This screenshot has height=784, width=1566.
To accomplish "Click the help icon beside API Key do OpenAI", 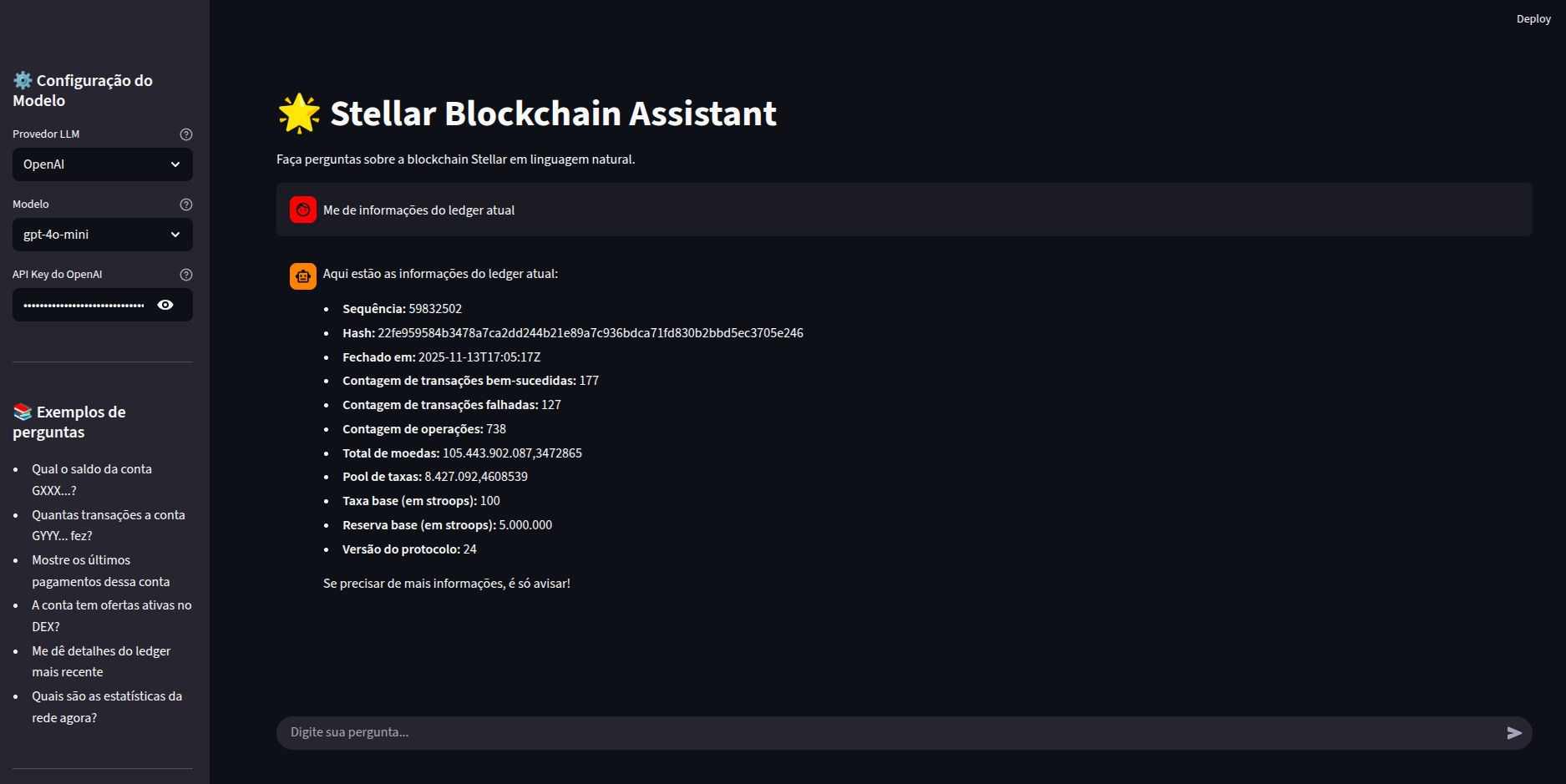I will coord(185,274).
